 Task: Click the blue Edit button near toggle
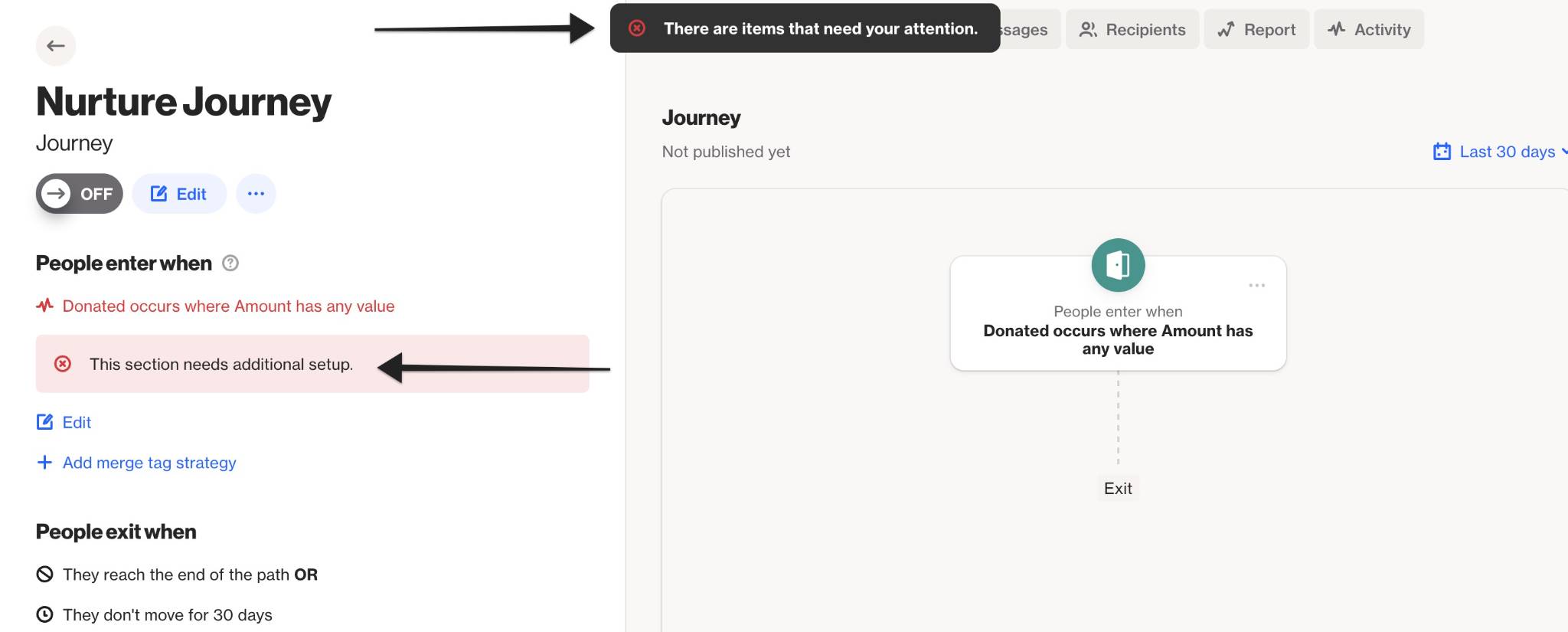(179, 194)
